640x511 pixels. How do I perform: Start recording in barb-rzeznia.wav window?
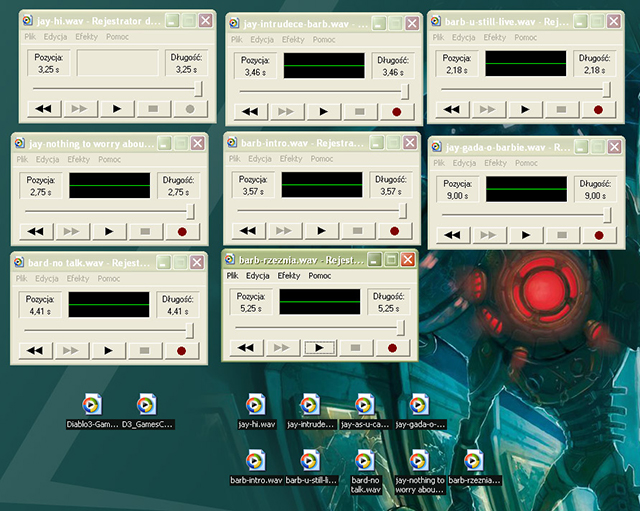[x=392, y=348]
